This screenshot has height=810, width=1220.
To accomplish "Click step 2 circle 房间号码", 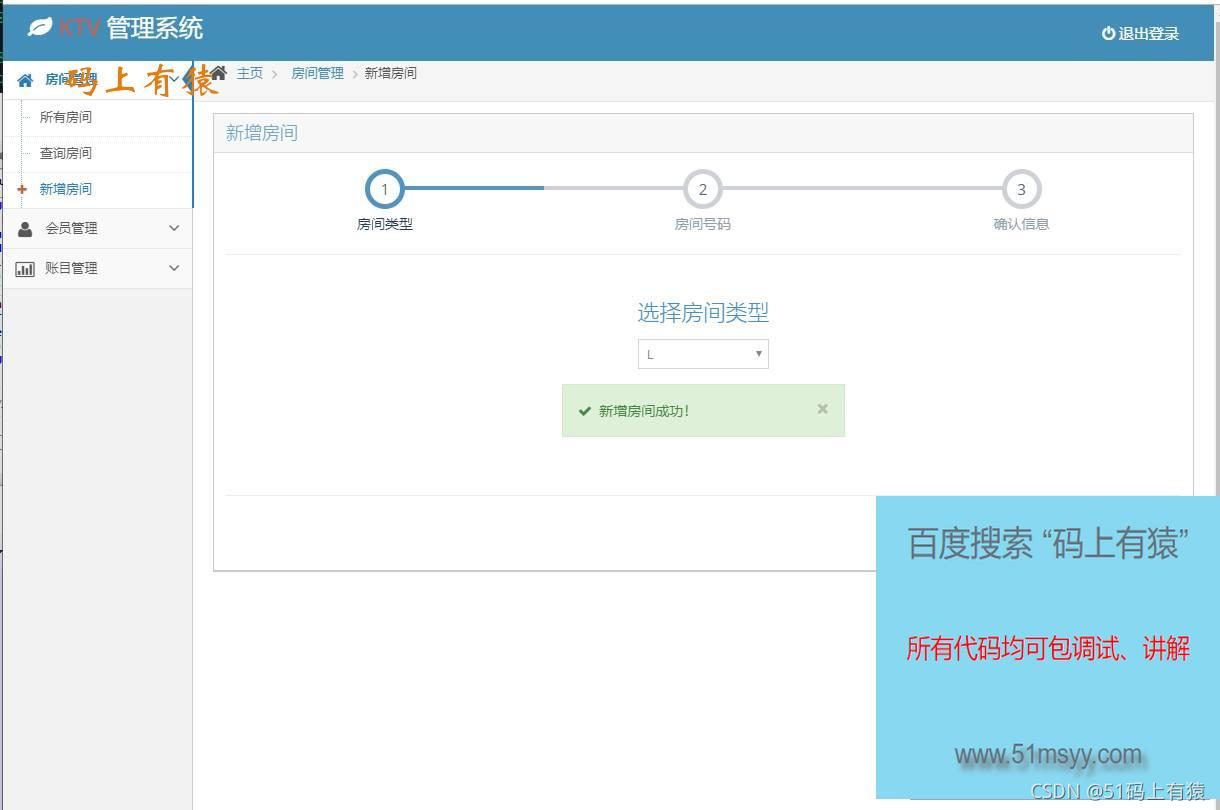I will (x=703, y=189).
